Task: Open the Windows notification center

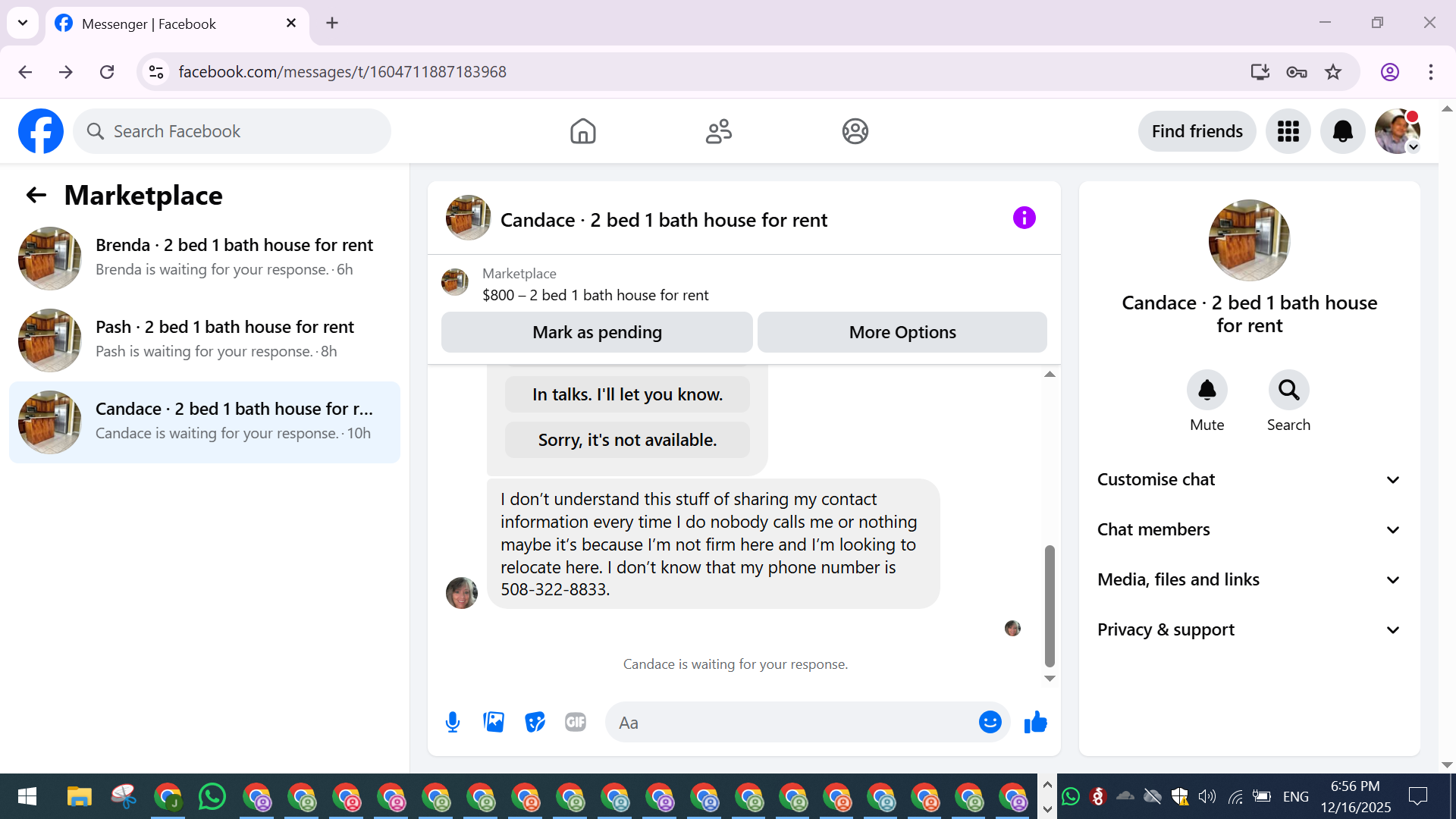Action: (x=1417, y=796)
